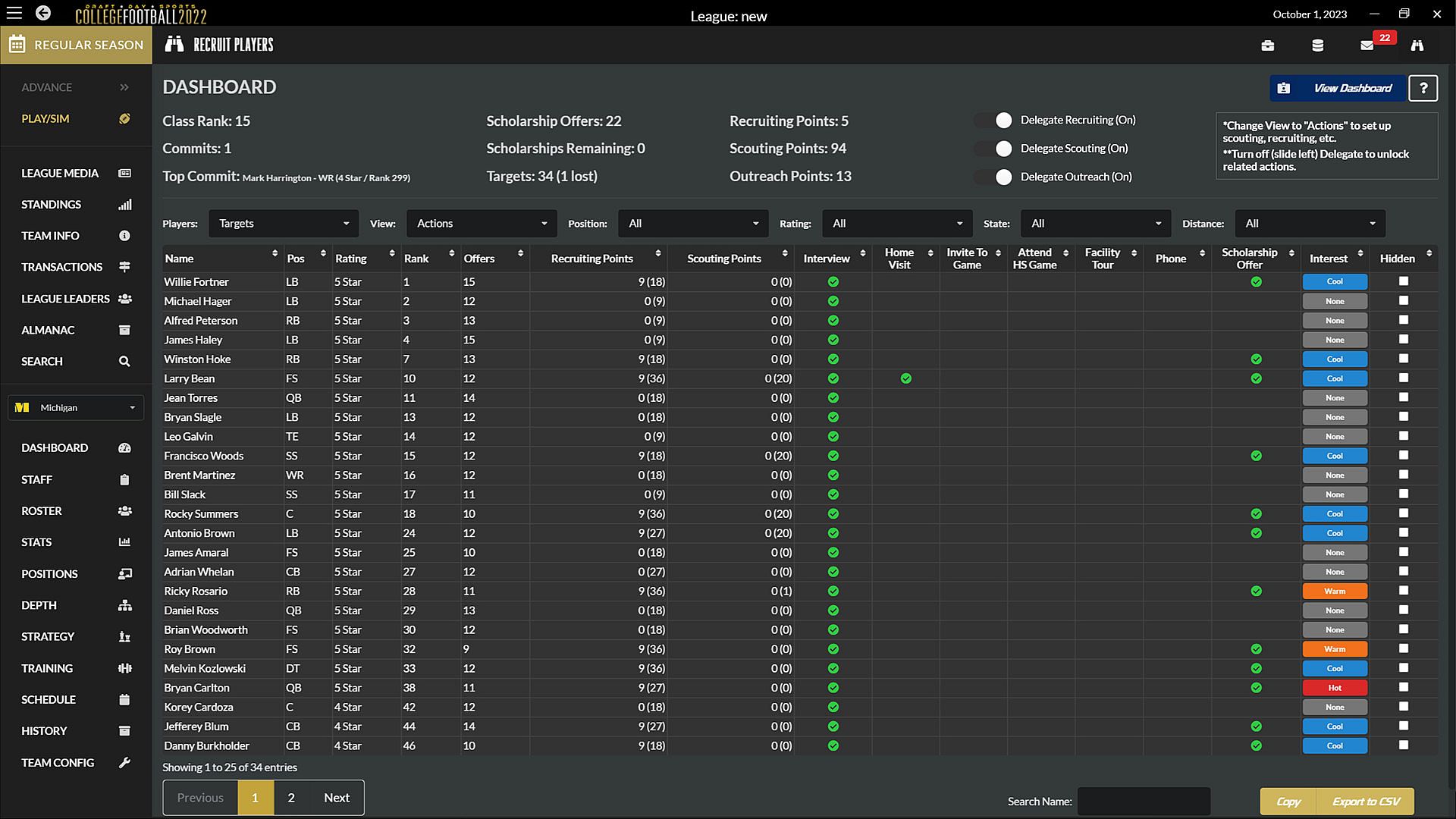Open the Michigan team selector dropdown
Screen dimensions: 1456x819
pos(76,408)
